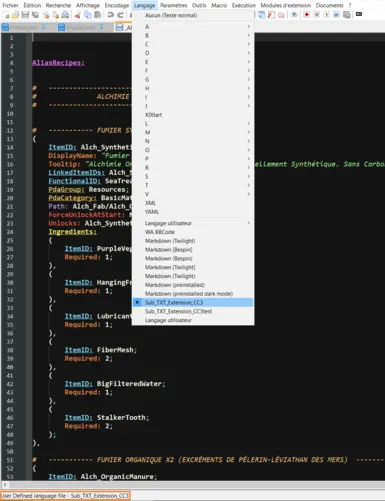
Task: Select Sub_TXT_Extension_CC3test language
Action: [193, 311]
